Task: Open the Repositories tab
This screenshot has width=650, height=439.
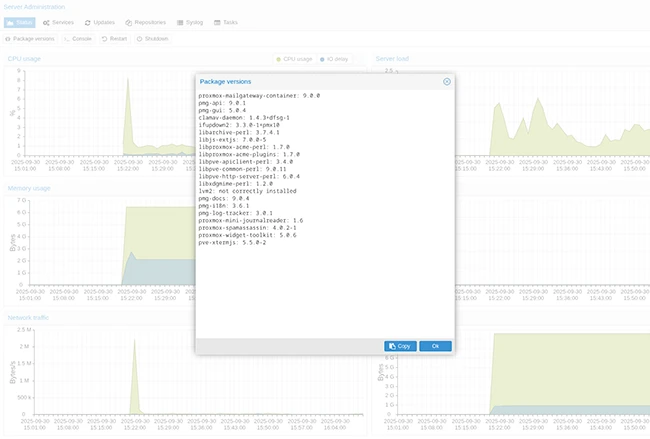Action: [146, 21]
